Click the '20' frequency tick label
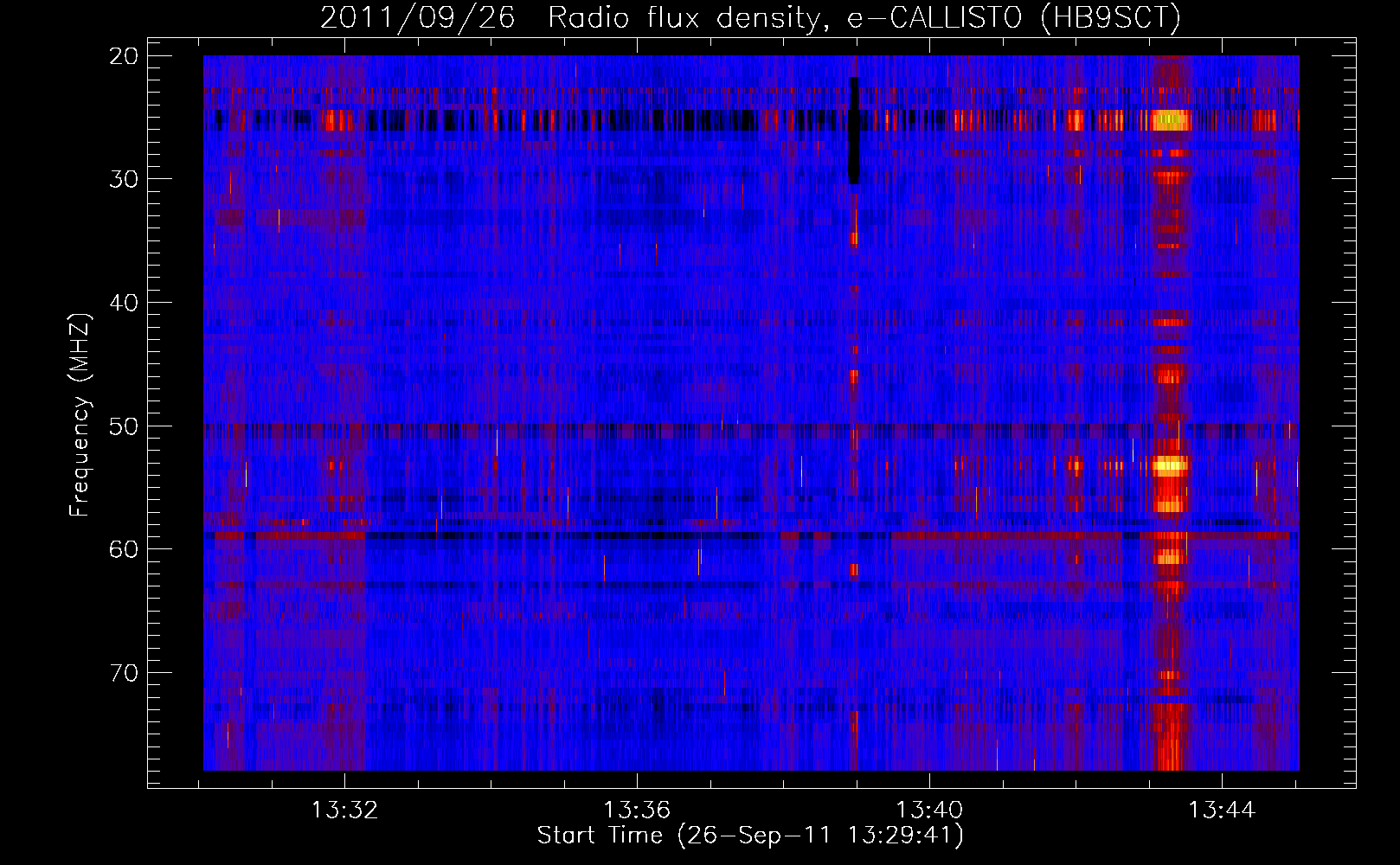 (x=124, y=56)
